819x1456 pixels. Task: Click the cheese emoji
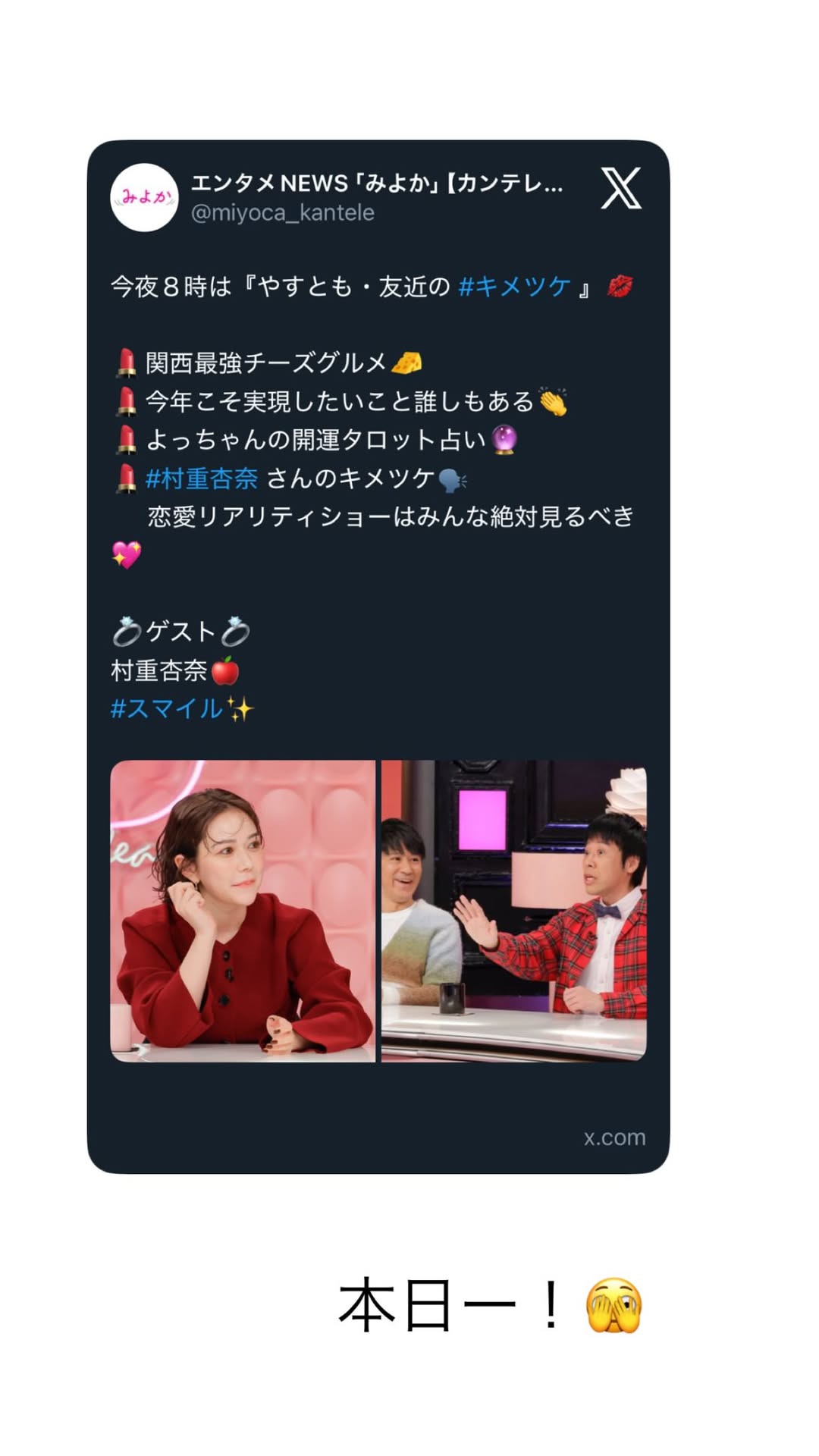406,362
